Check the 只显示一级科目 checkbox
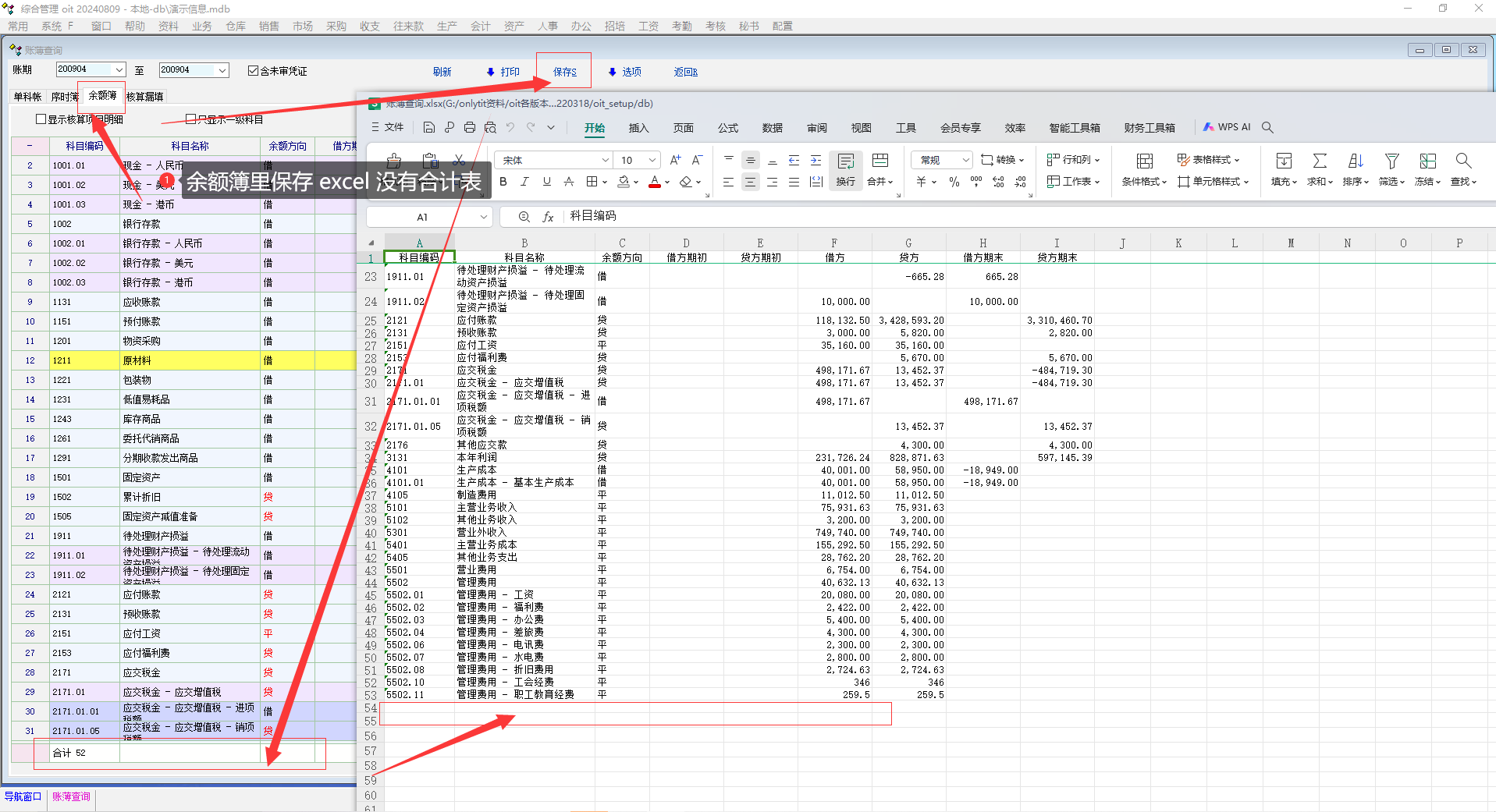The image size is (1496, 812). [x=190, y=119]
